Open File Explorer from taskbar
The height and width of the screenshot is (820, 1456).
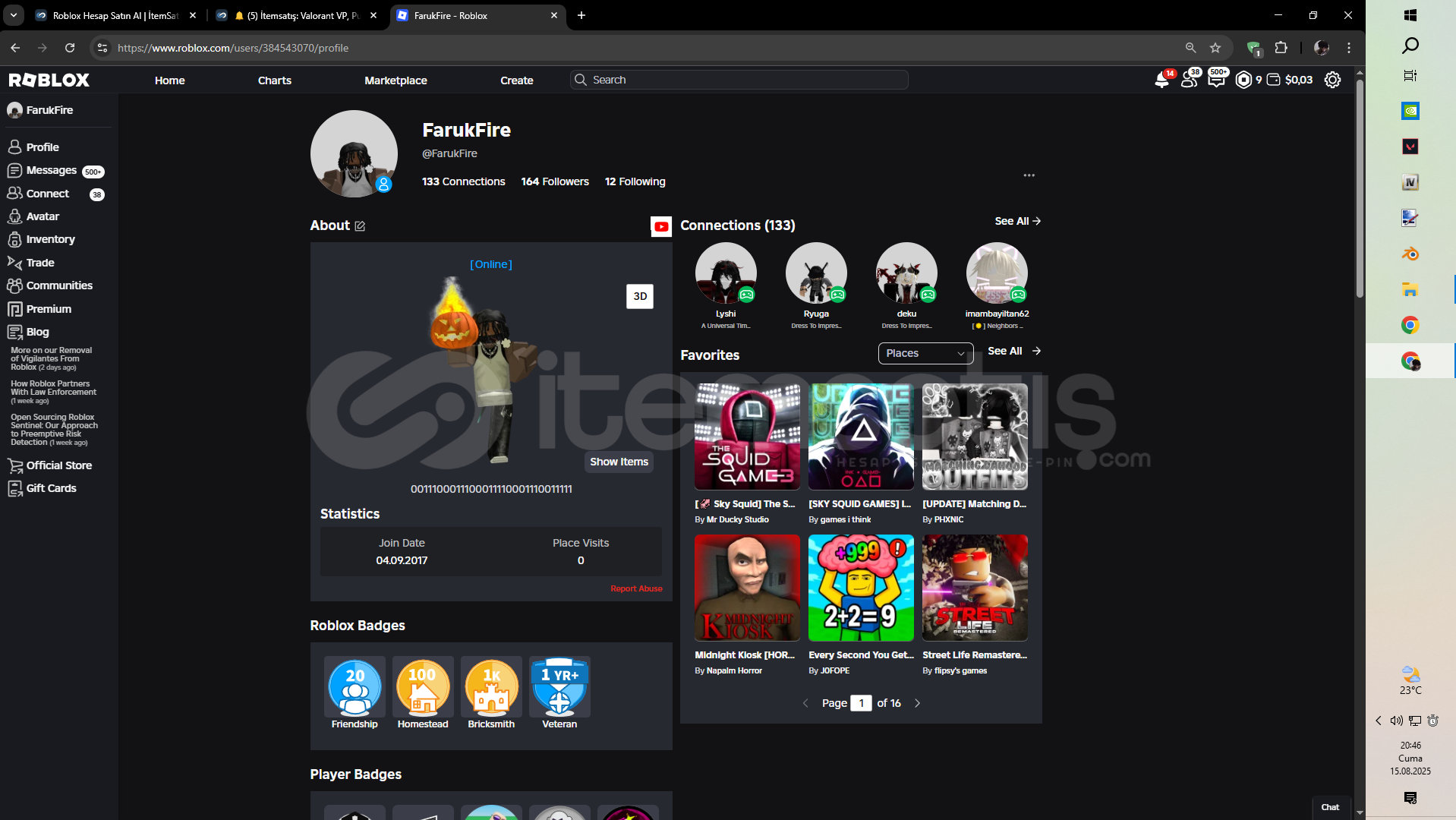click(x=1410, y=289)
